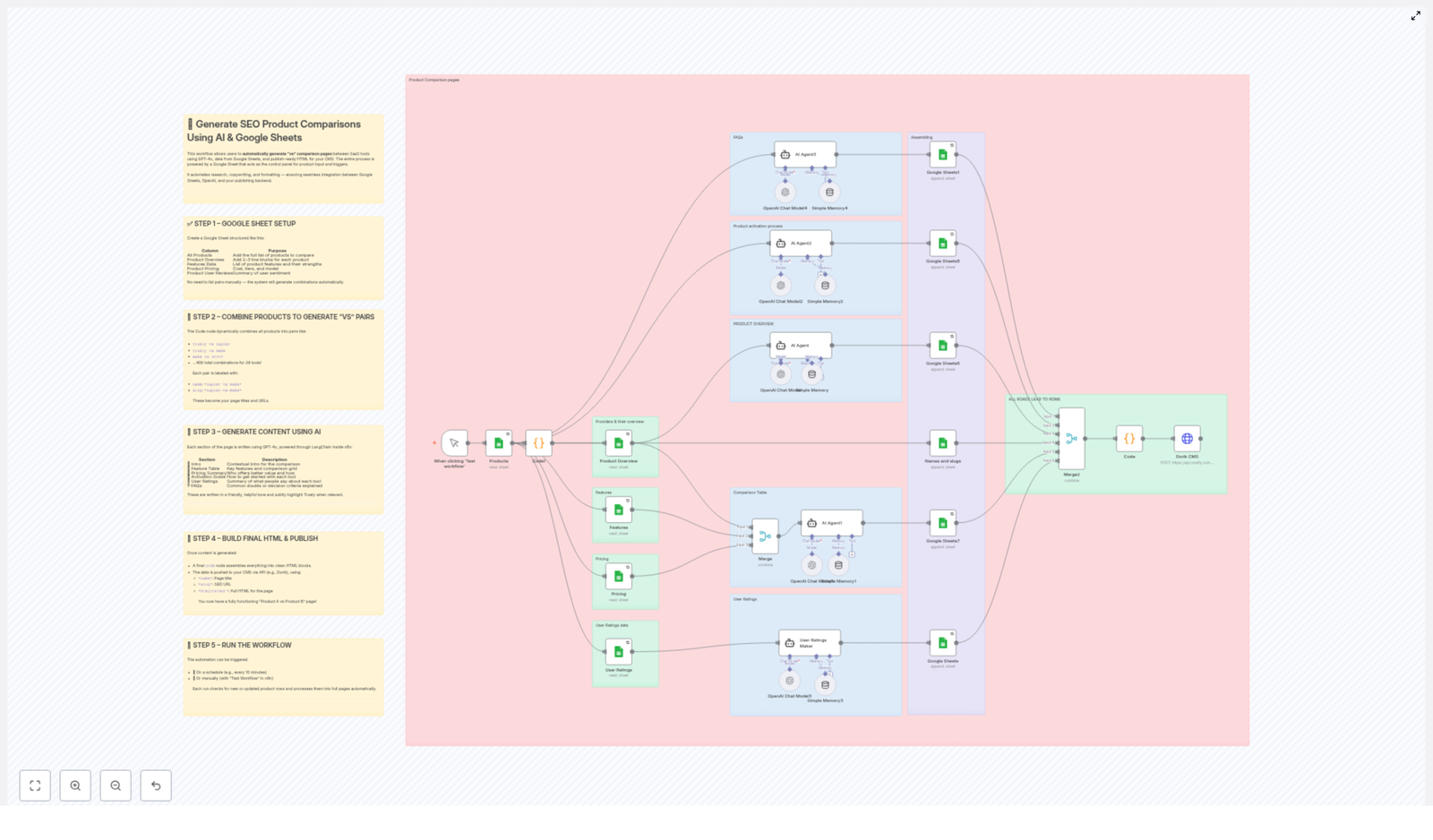1433x840 pixels.
Task: Open the Product Overview sheet node
Action: pyautogui.click(x=618, y=442)
